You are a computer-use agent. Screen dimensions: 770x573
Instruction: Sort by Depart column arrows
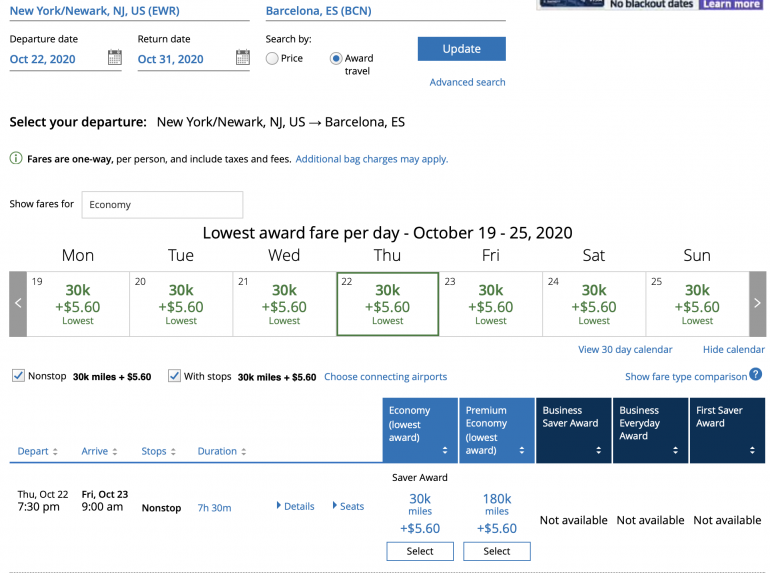(x=57, y=452)
